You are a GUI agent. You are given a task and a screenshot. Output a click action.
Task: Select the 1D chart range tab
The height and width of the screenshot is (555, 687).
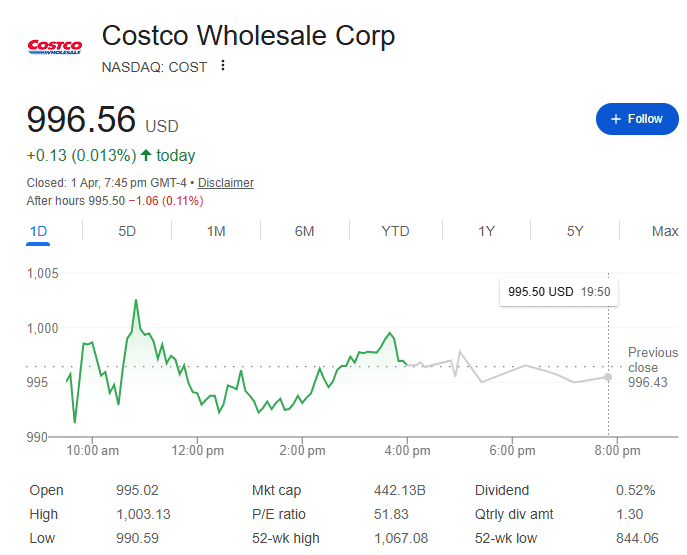click(x=38, y=231)
